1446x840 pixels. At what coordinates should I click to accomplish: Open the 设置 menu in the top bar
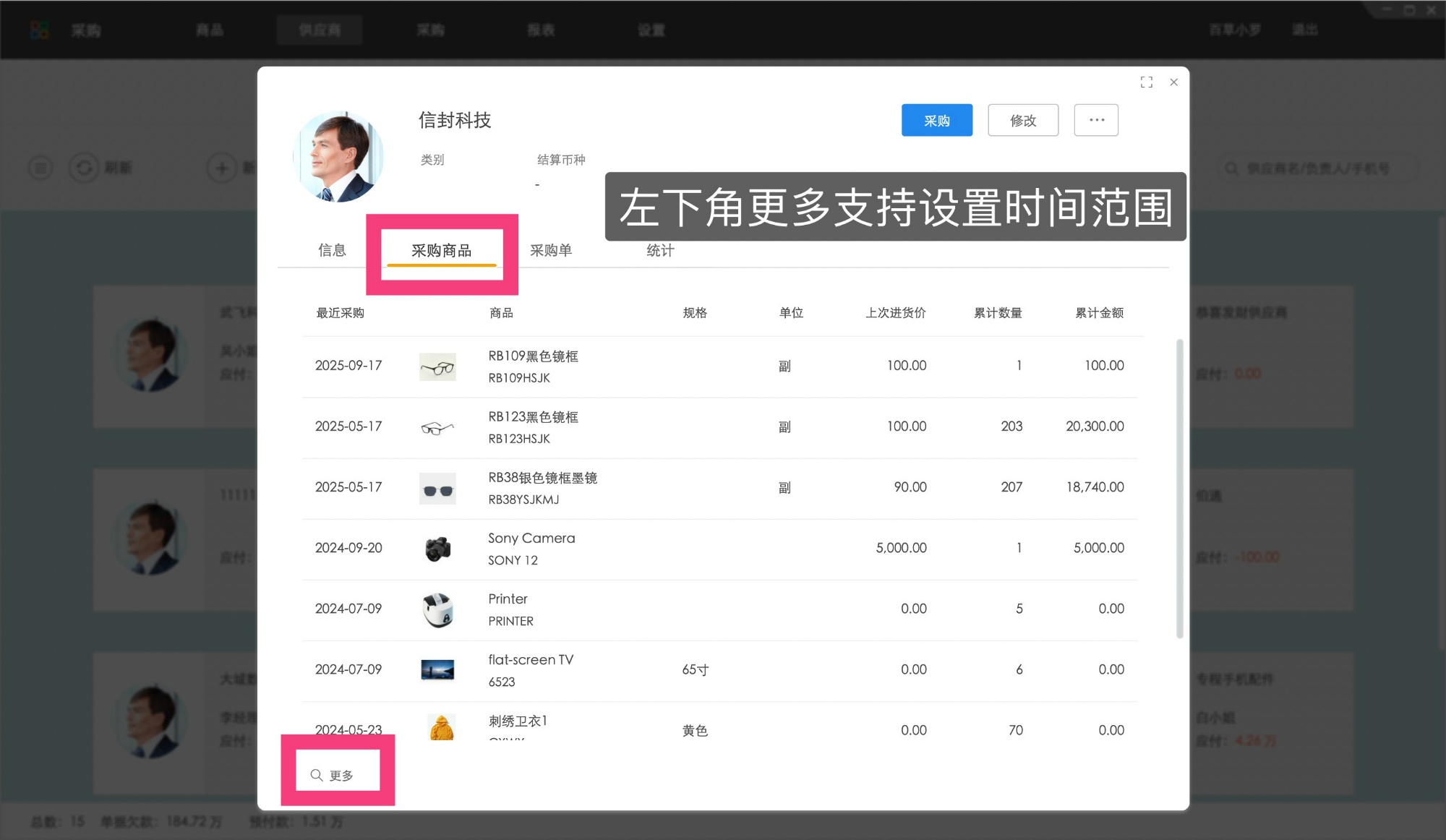[x=649, y=30]
